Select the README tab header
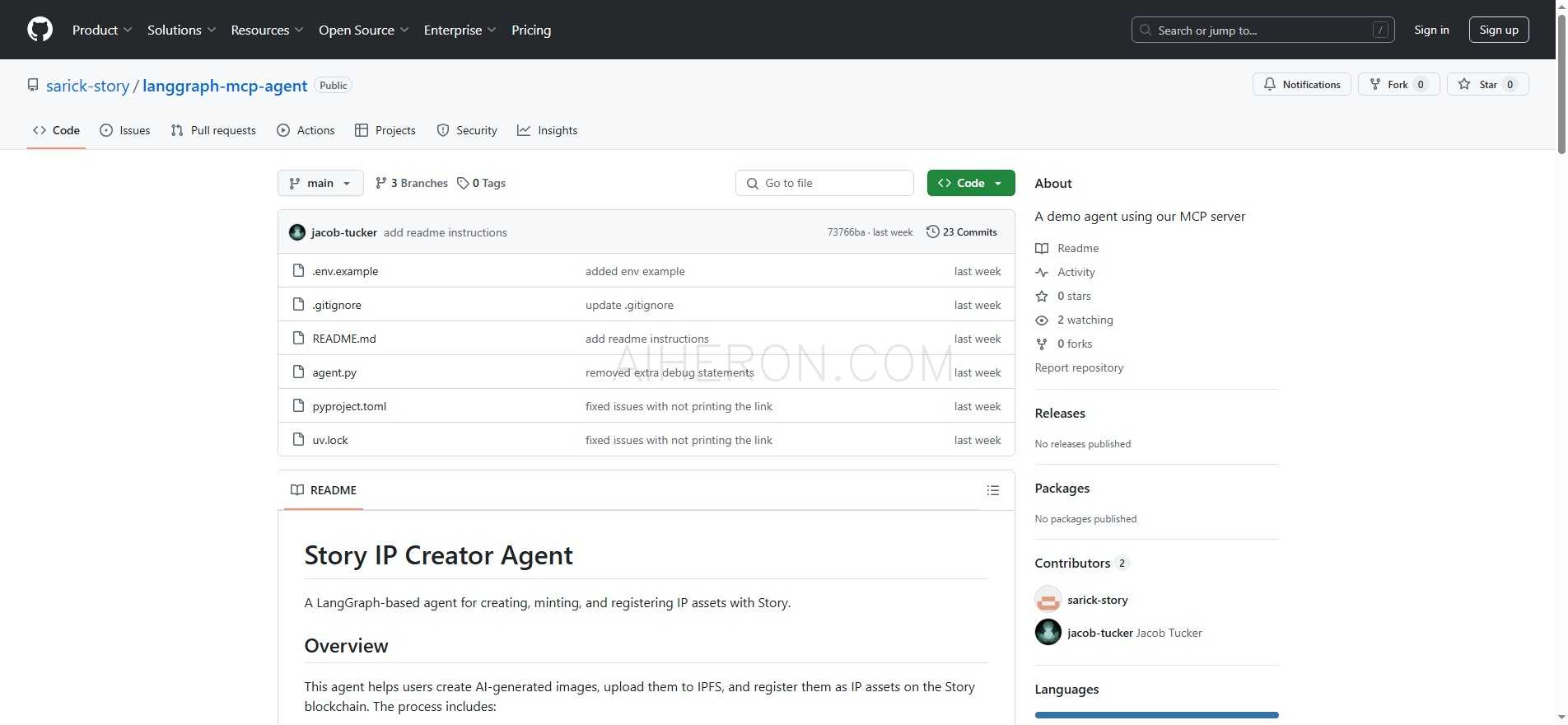This screenshot has width=1568, height=725. click(324, 490)
